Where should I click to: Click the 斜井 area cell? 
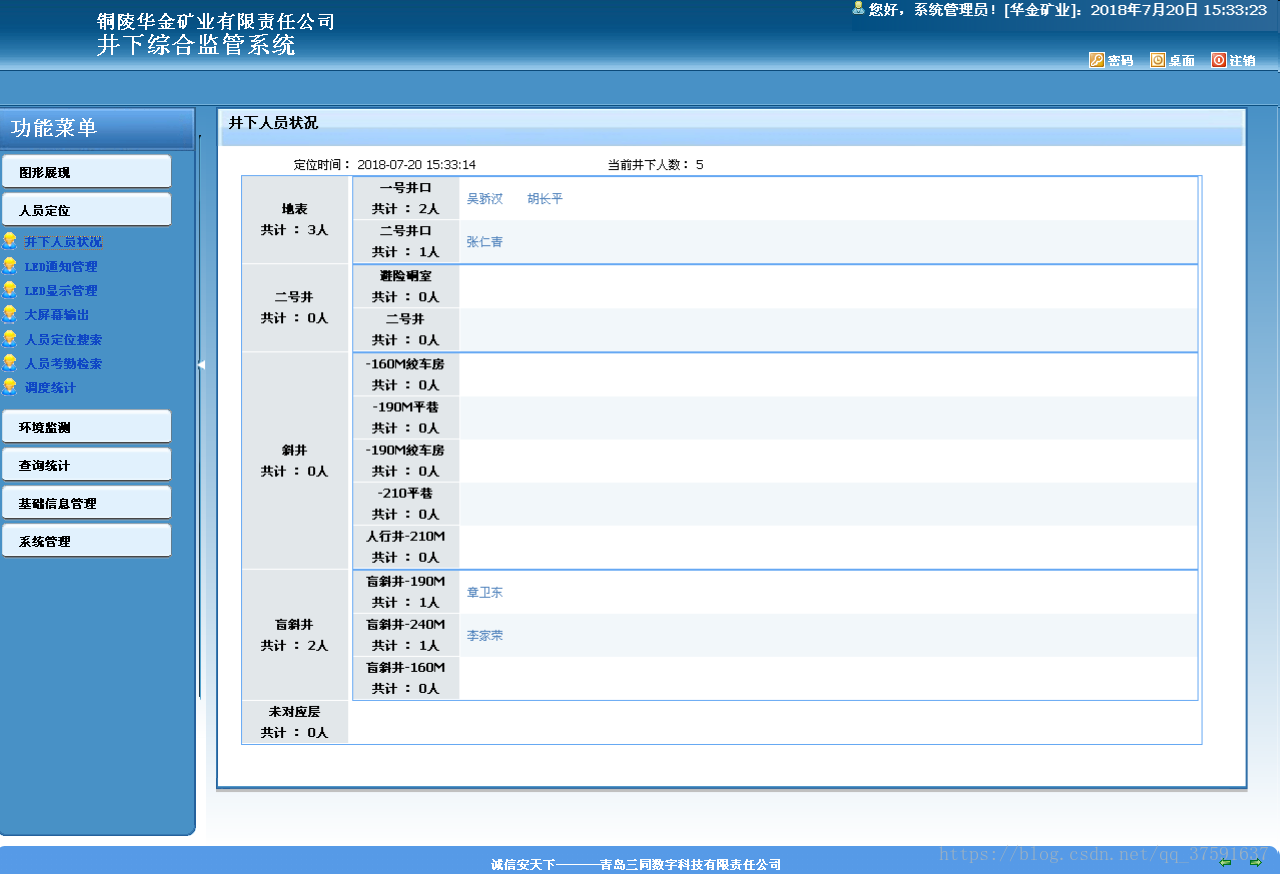click(295, 461)
